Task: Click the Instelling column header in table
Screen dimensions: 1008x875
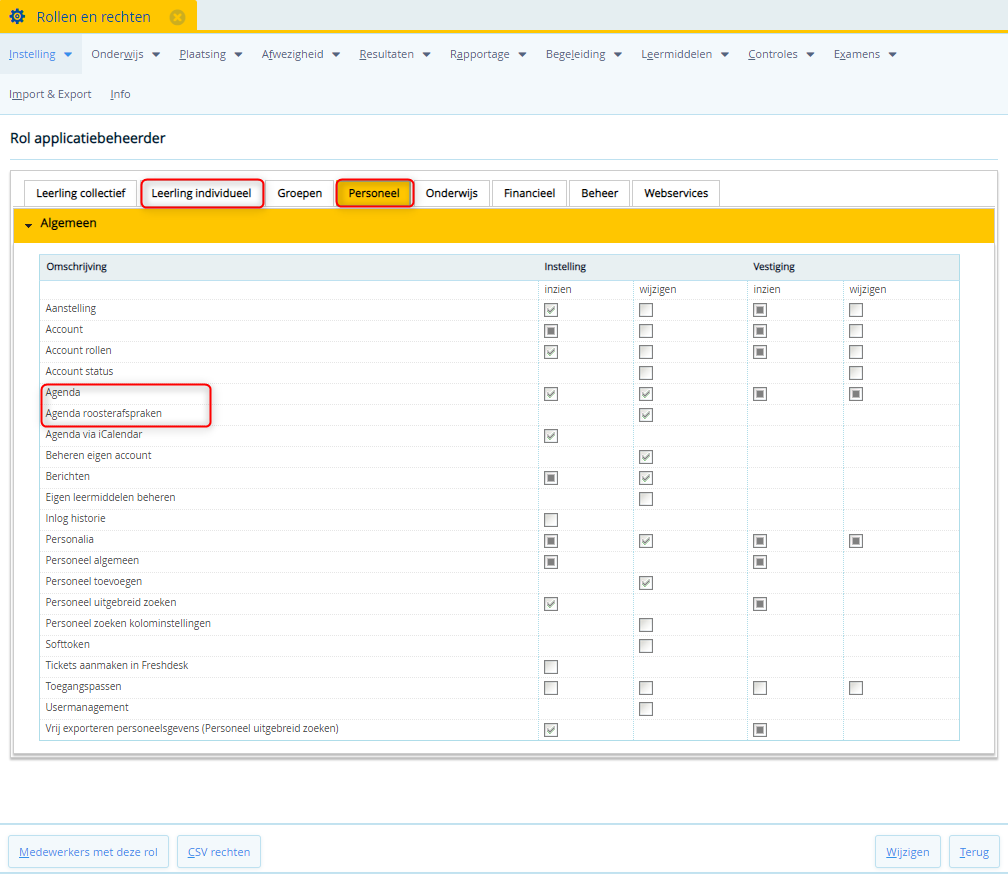Action: pyautogui.click(x=565, y=267)
